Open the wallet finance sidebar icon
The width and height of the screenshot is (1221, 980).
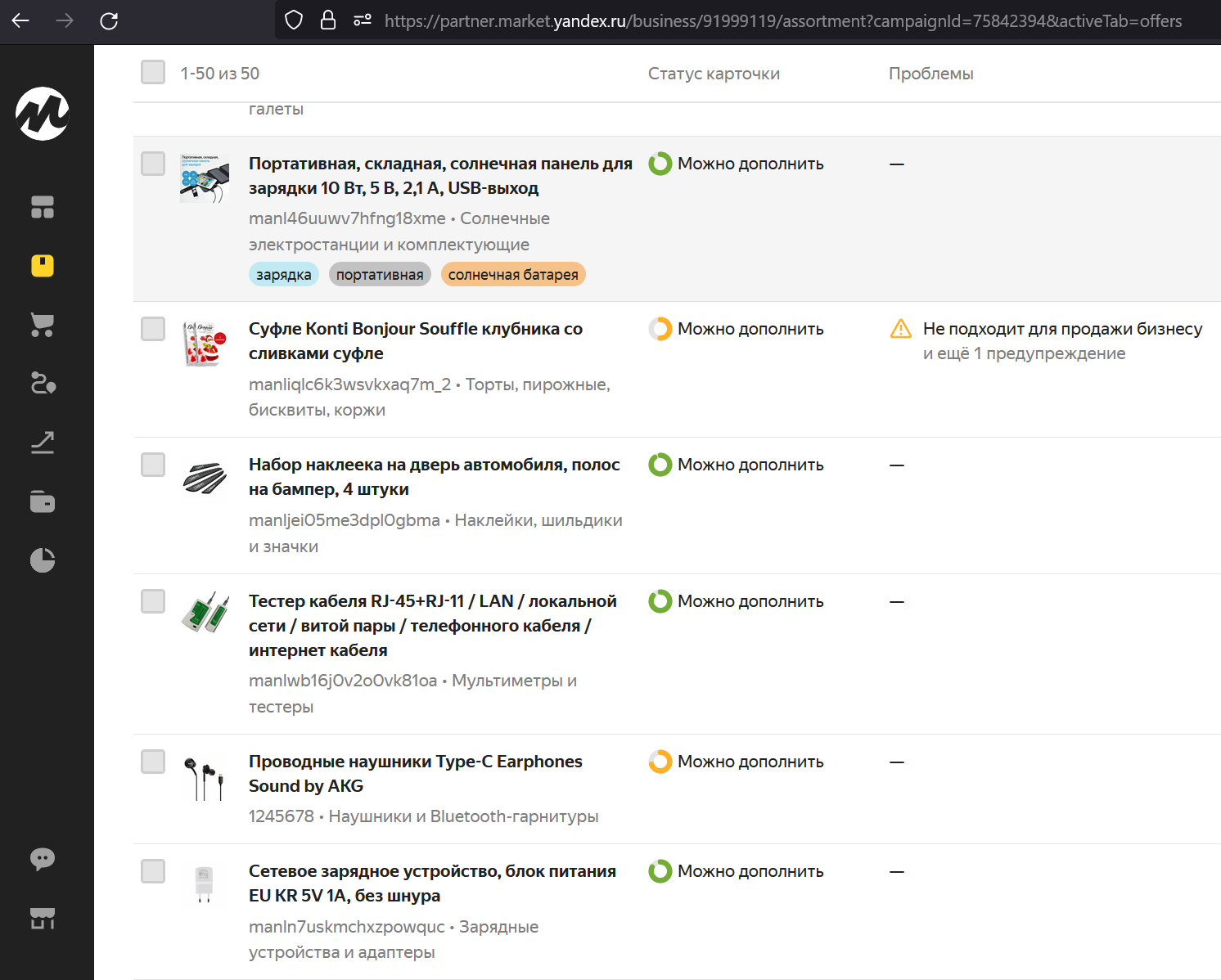43,501
